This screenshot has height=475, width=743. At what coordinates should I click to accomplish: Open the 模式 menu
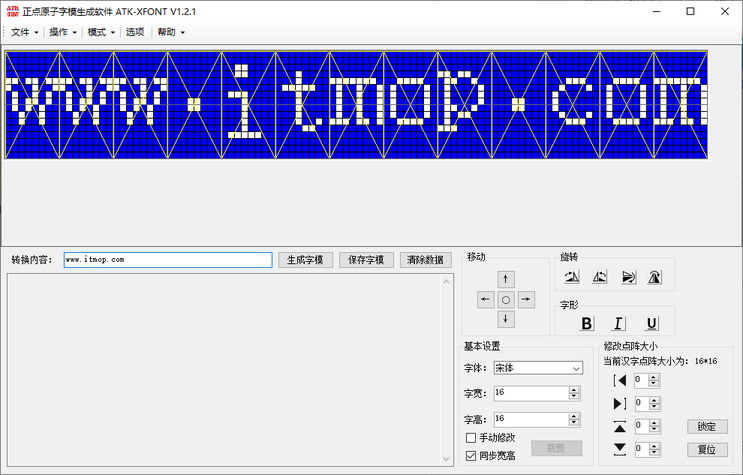(101, 32)
